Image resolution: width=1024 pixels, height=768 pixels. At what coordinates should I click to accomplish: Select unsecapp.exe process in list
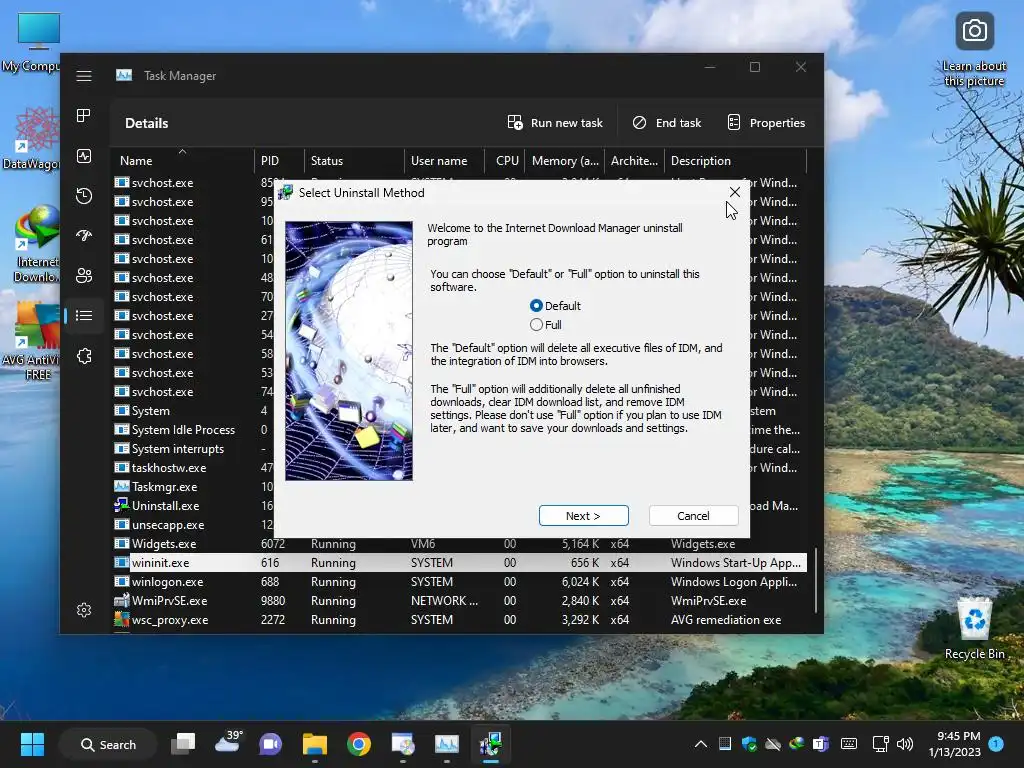pyautogui.click(x=168, y=525)
